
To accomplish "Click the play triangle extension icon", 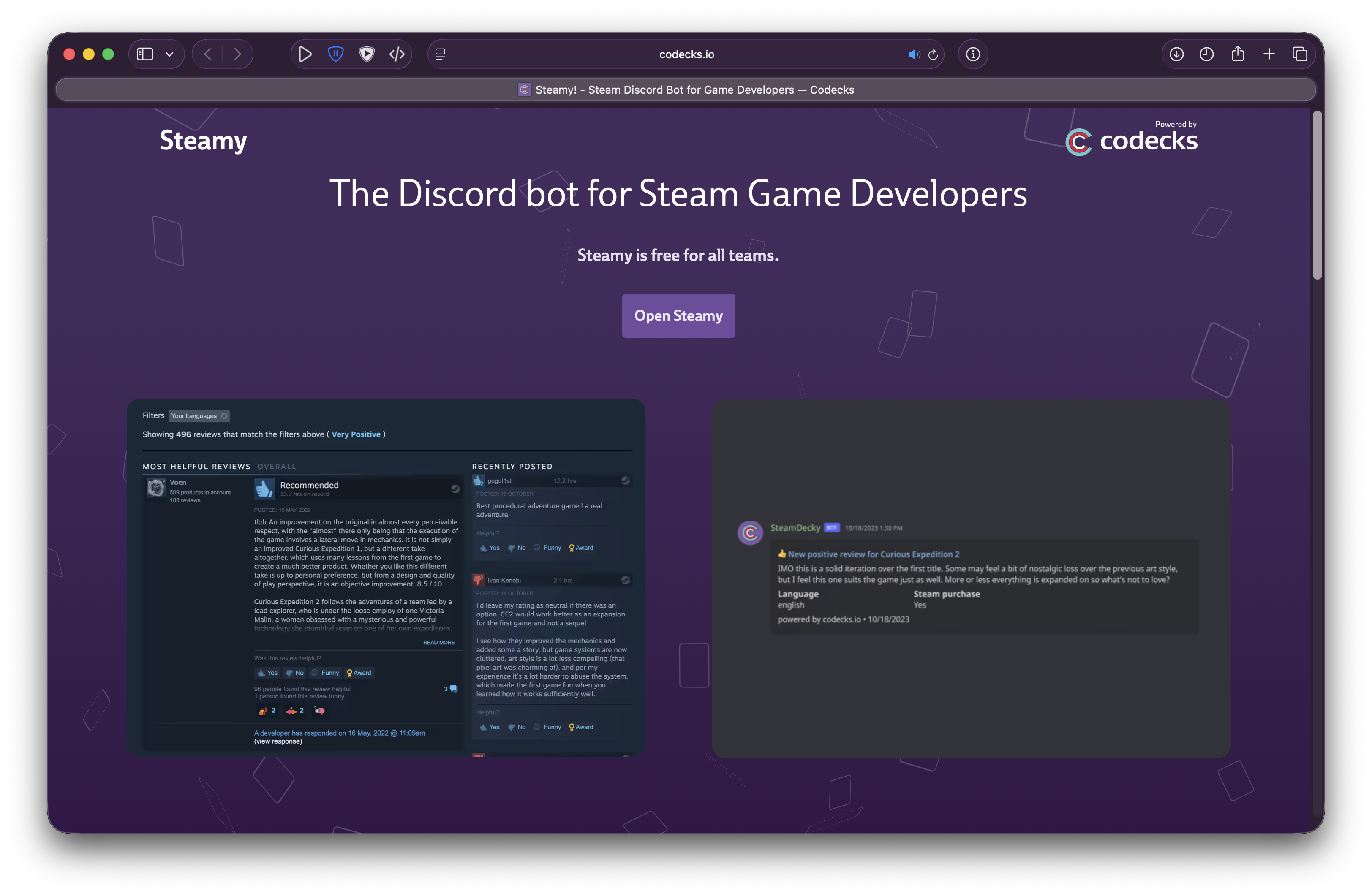I will [305, 54].
